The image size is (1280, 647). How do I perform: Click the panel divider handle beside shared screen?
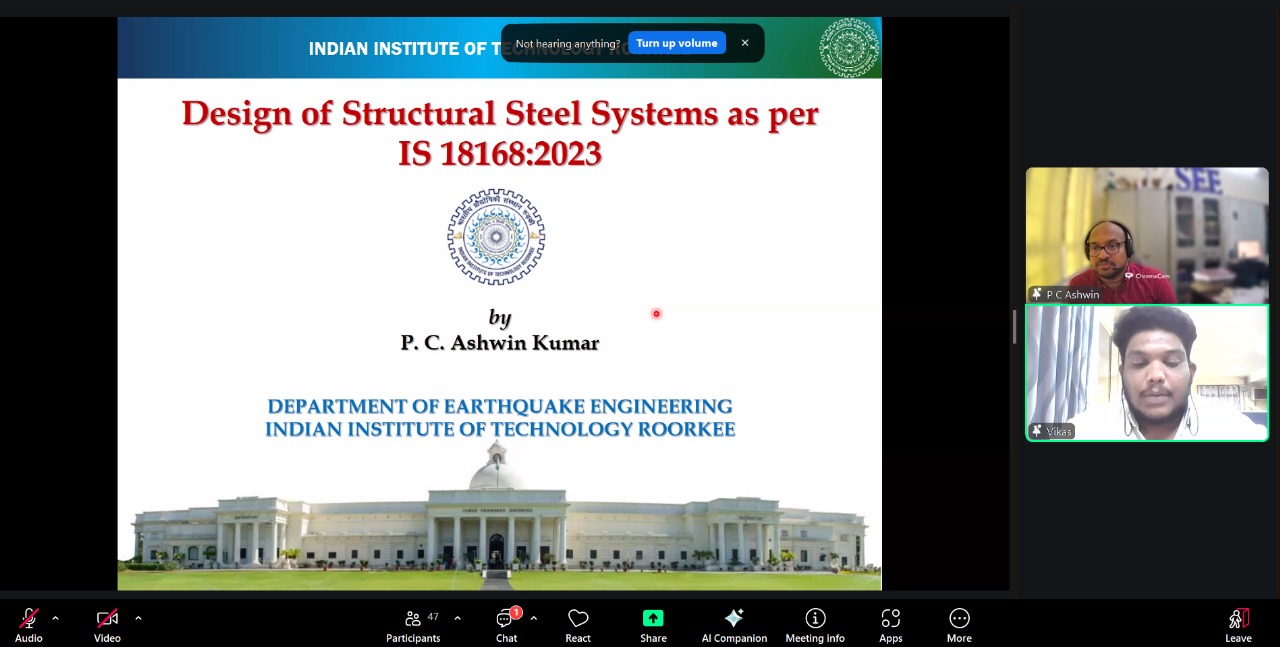coord(1014,327)
